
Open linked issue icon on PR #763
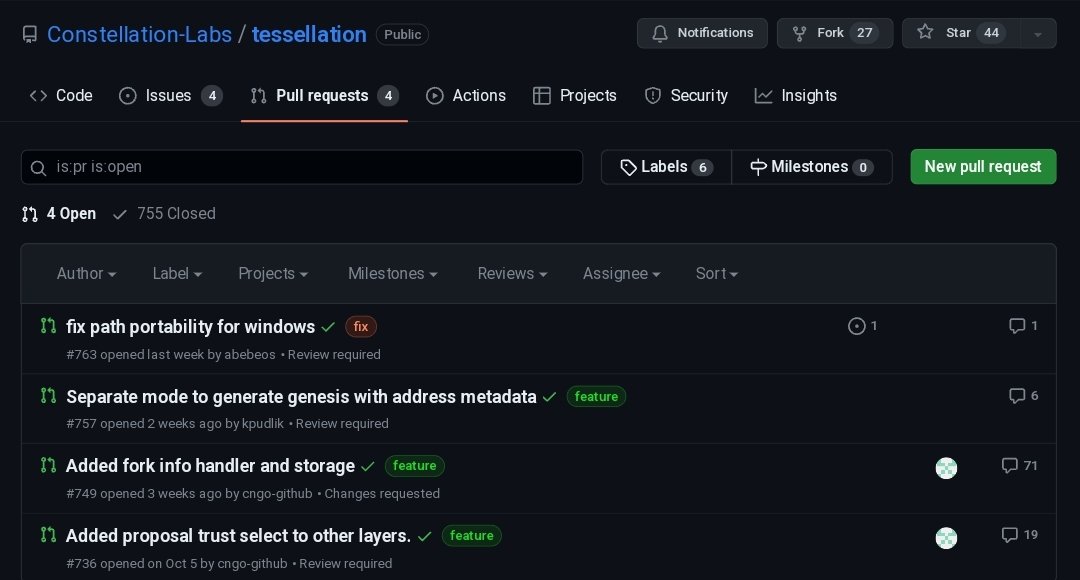coord(856,326)
